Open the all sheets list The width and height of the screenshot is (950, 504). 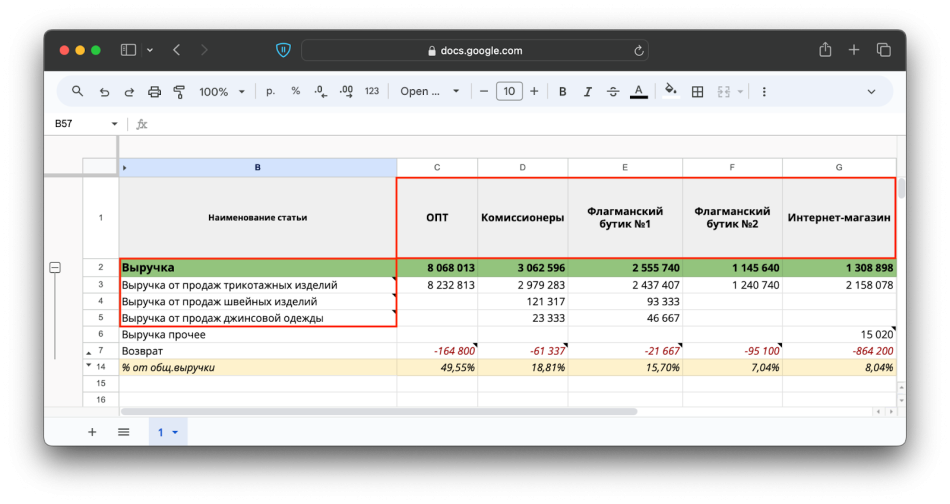tap(124, 432)
